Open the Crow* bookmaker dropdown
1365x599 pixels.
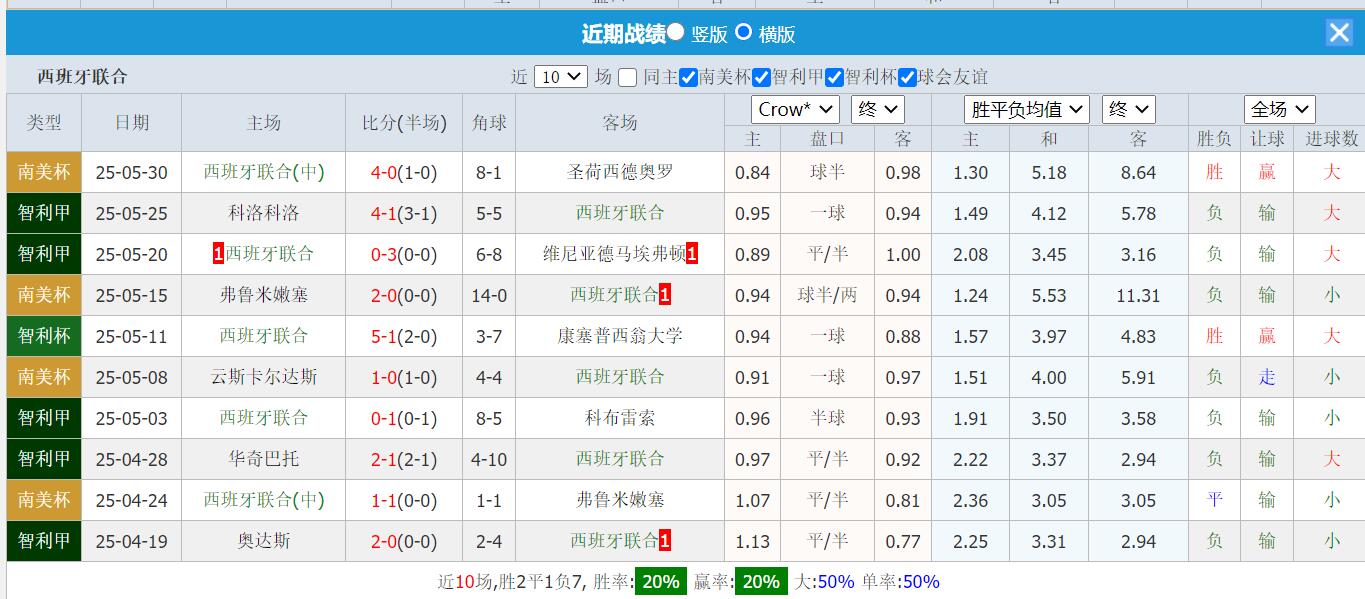click(795, 109)
